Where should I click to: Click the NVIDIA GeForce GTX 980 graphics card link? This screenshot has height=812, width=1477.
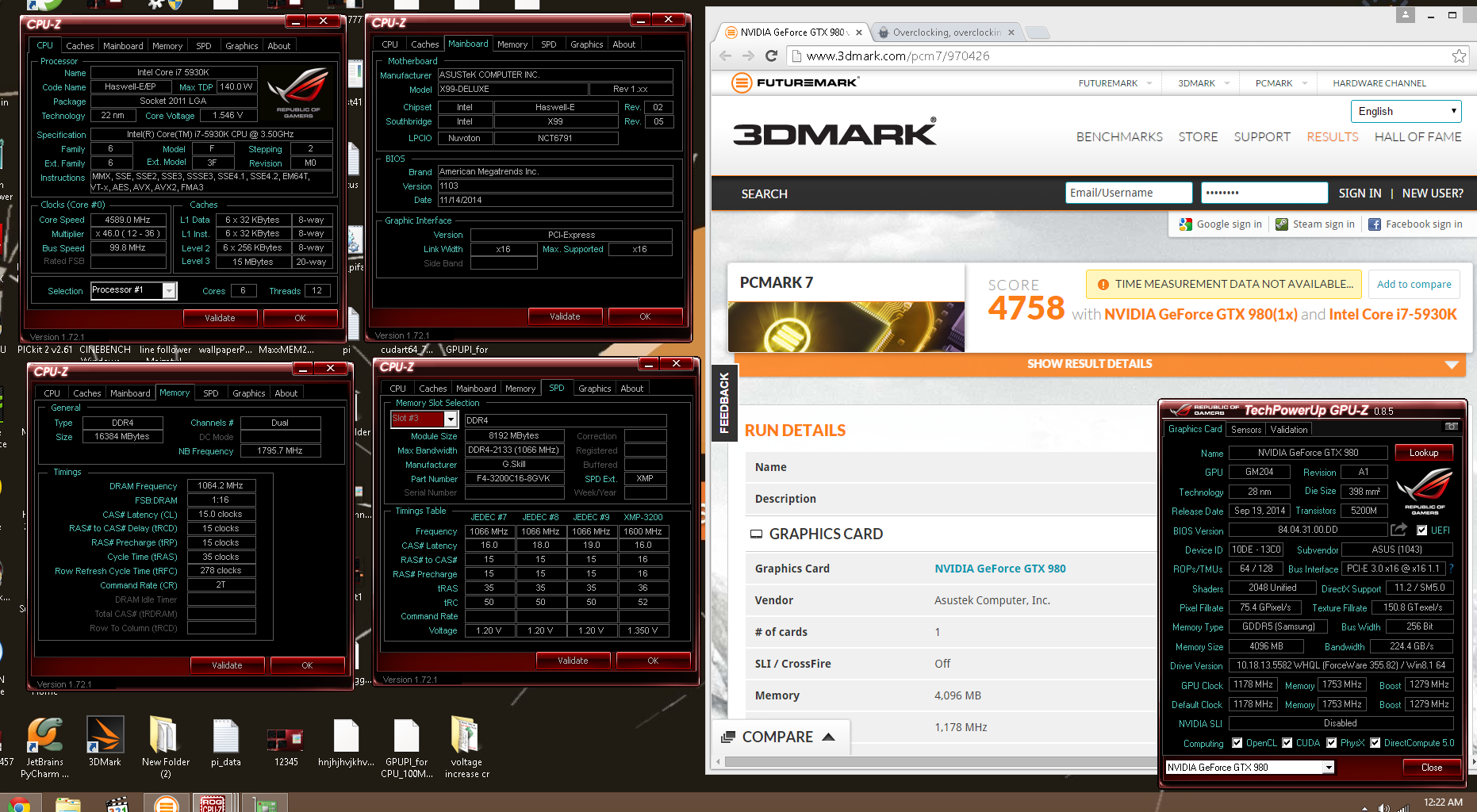999,569
